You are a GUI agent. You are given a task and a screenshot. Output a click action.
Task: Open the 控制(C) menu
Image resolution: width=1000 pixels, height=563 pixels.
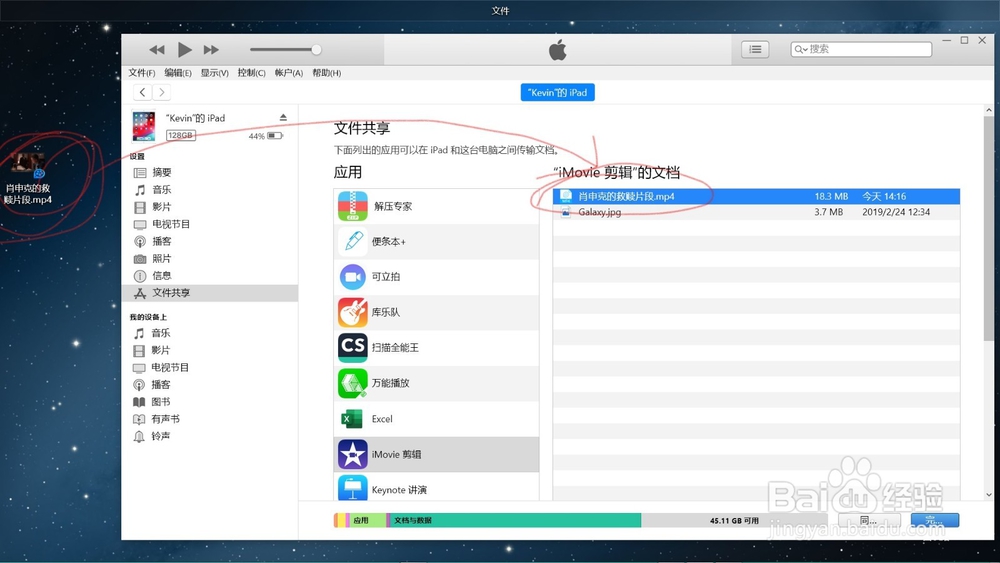(251, 73)
